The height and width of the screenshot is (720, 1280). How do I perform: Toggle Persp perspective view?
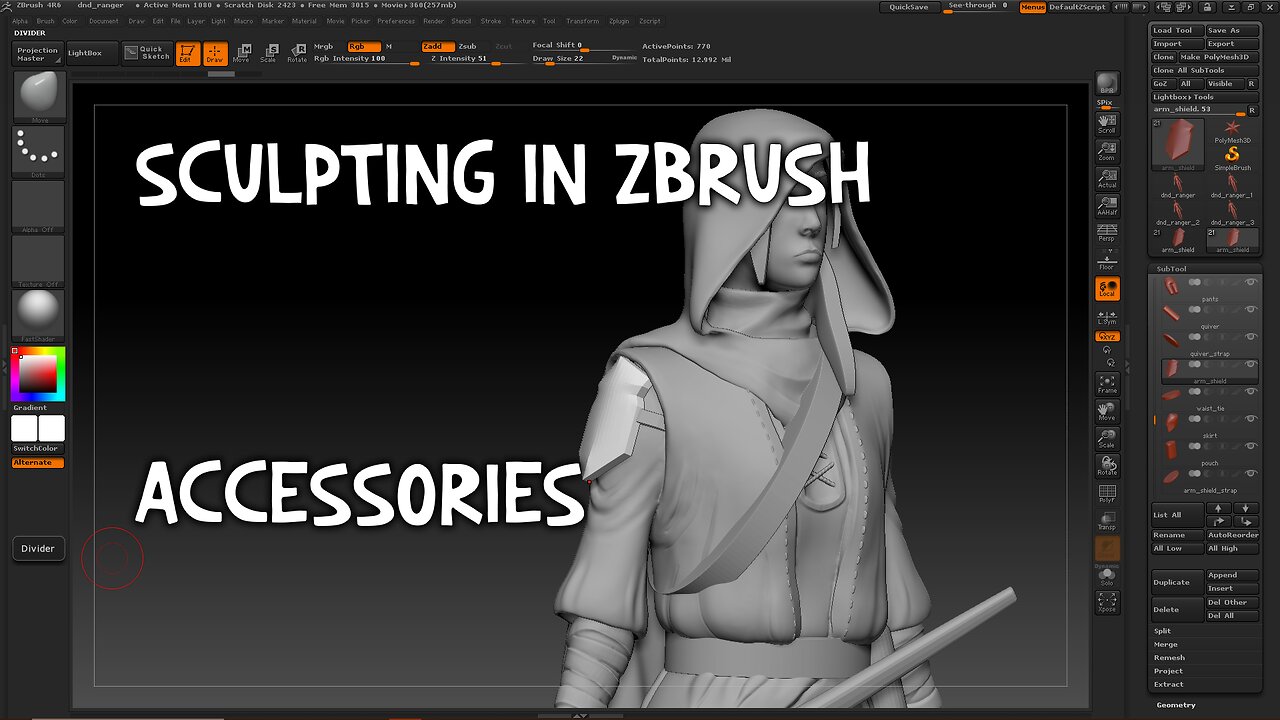click(1107, 233)
